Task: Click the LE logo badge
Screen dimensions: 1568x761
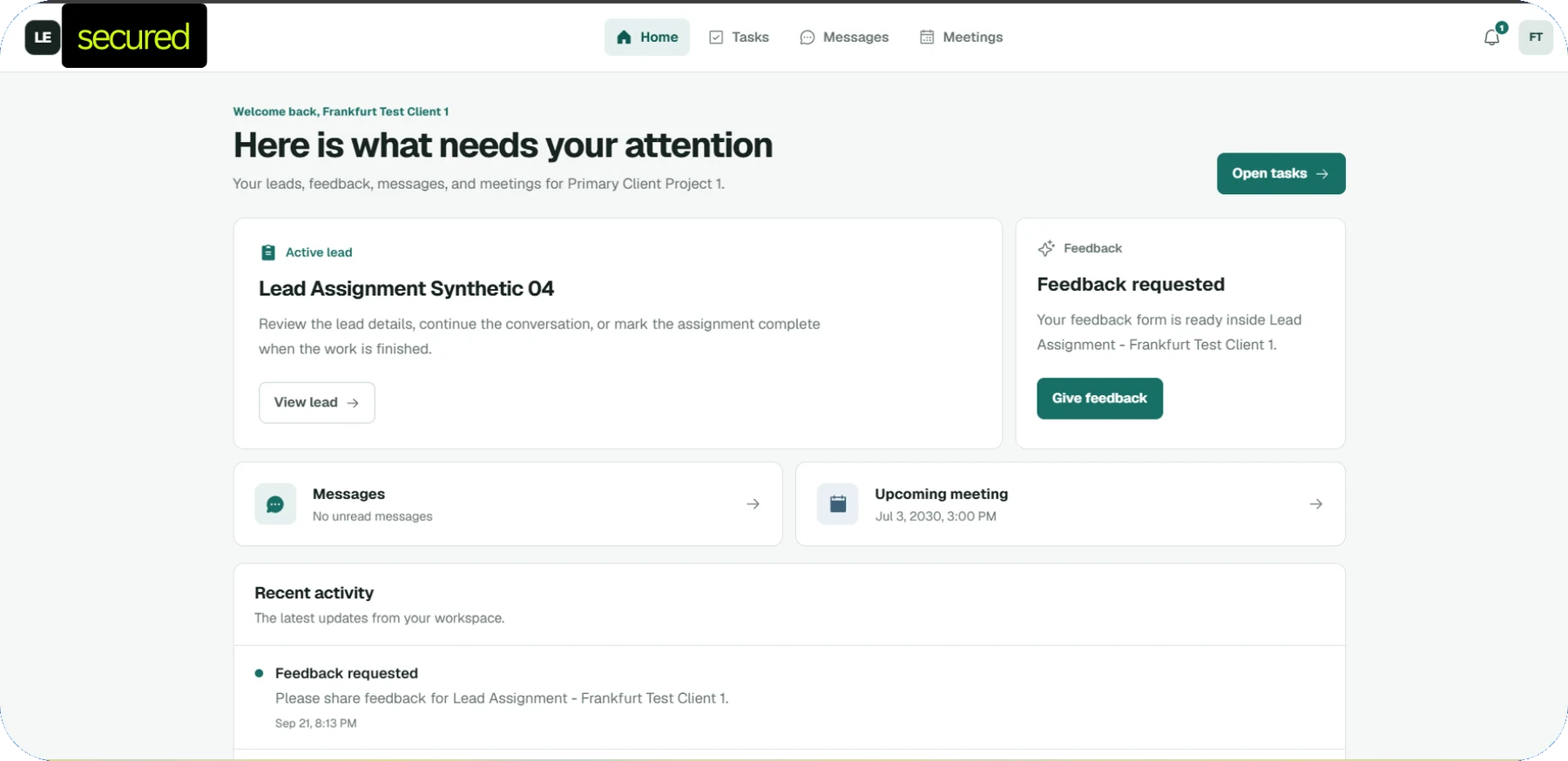Action: coord(43,37)
